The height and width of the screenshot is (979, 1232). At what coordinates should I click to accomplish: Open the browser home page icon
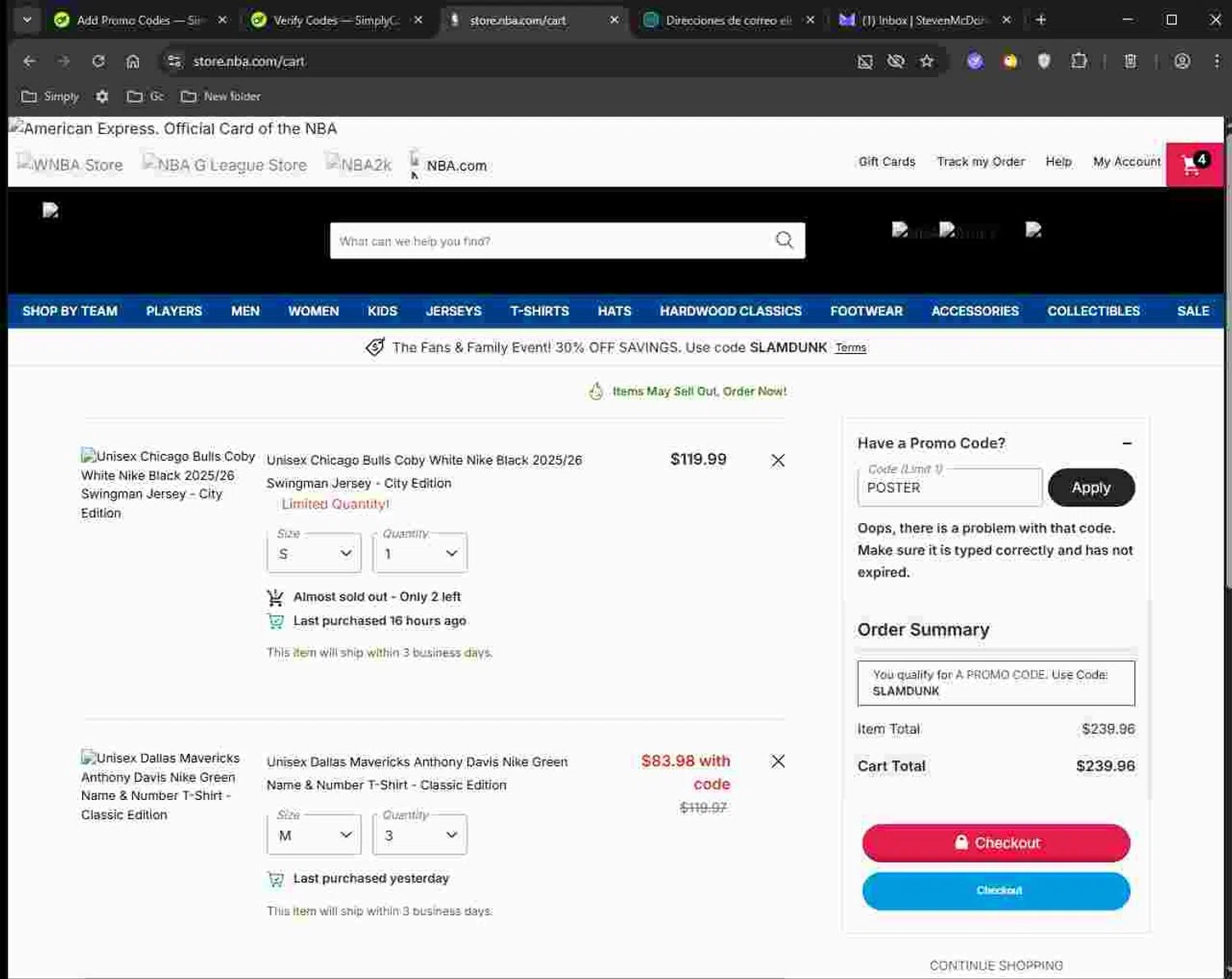coord(132,61)
